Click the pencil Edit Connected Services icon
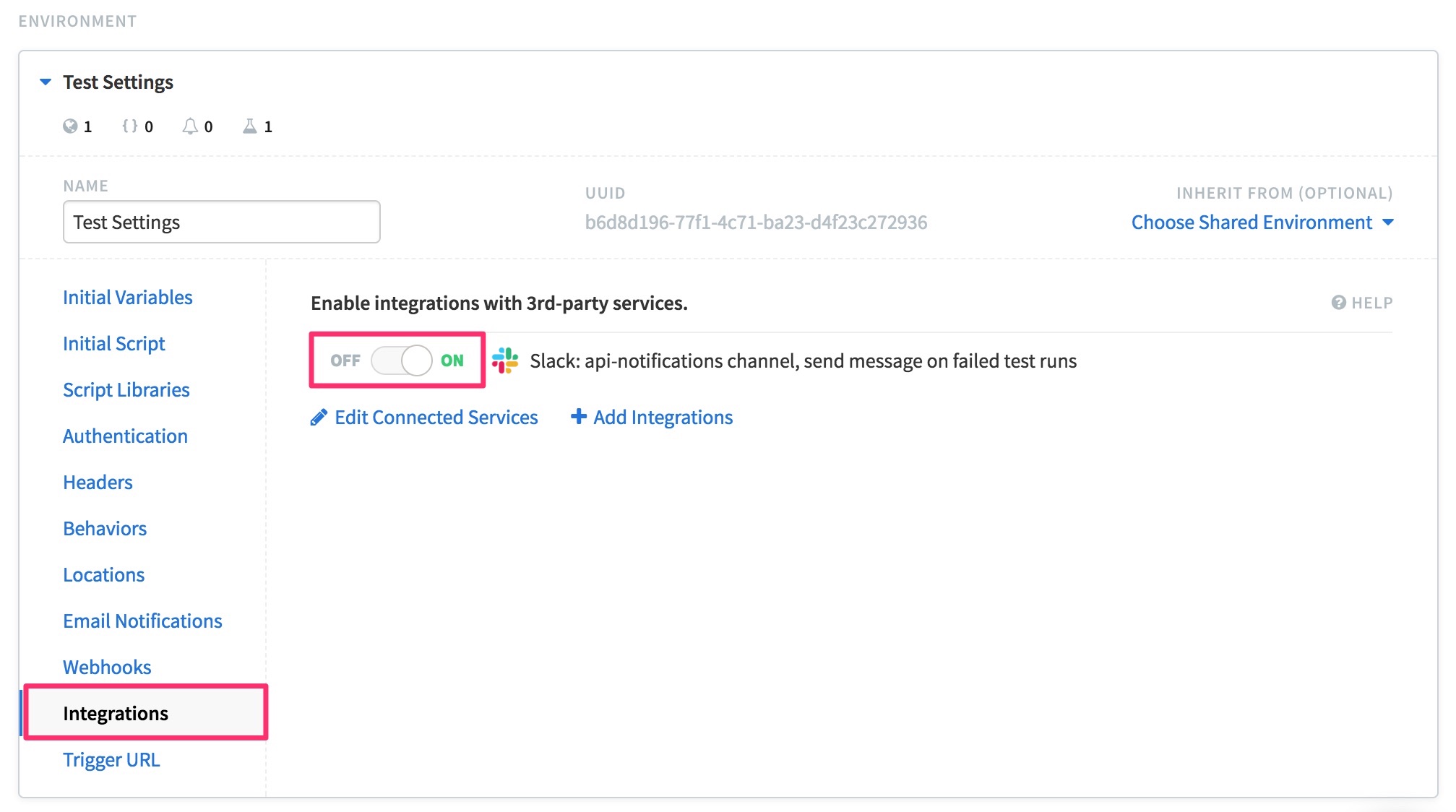Screen dimensions: 1456x812 coord(318,418)
